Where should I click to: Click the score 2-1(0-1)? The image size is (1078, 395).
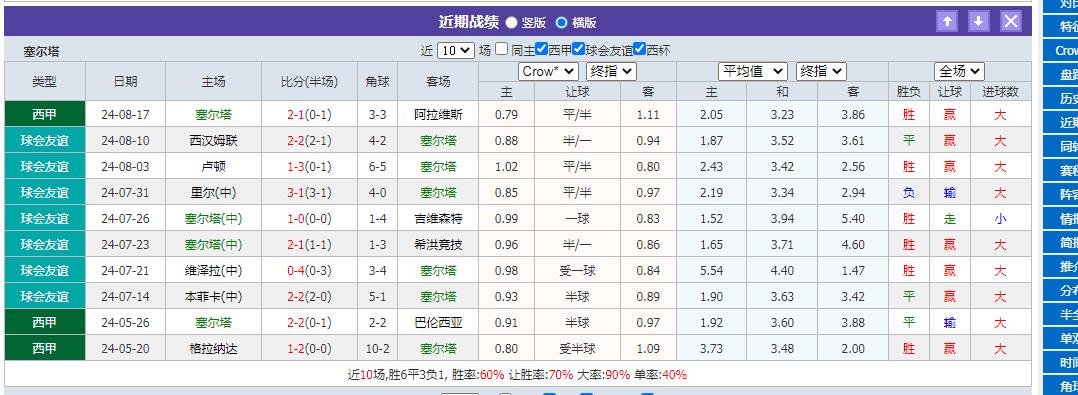(309, 115)
